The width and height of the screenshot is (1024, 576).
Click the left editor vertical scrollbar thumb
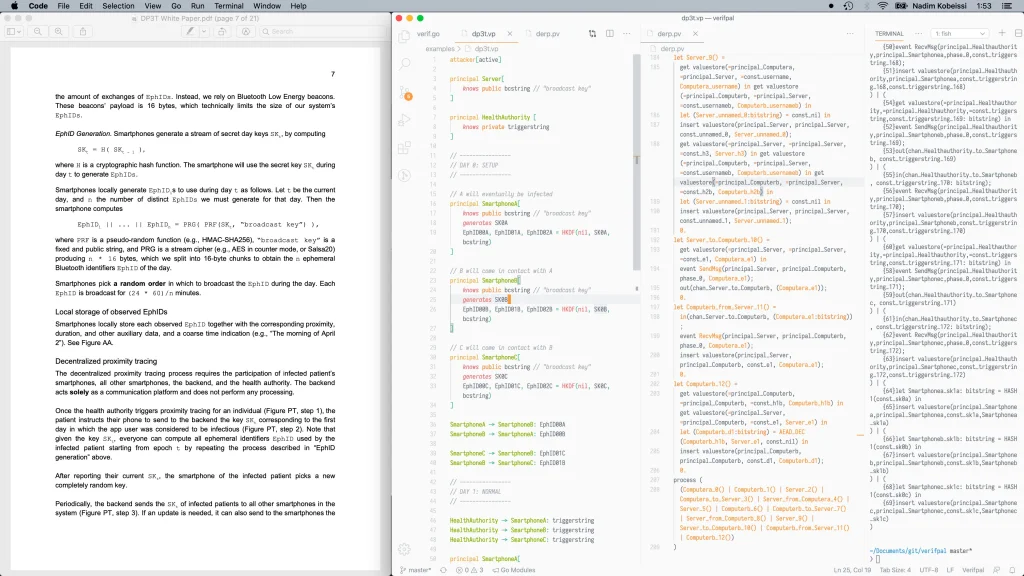(637, 160)
